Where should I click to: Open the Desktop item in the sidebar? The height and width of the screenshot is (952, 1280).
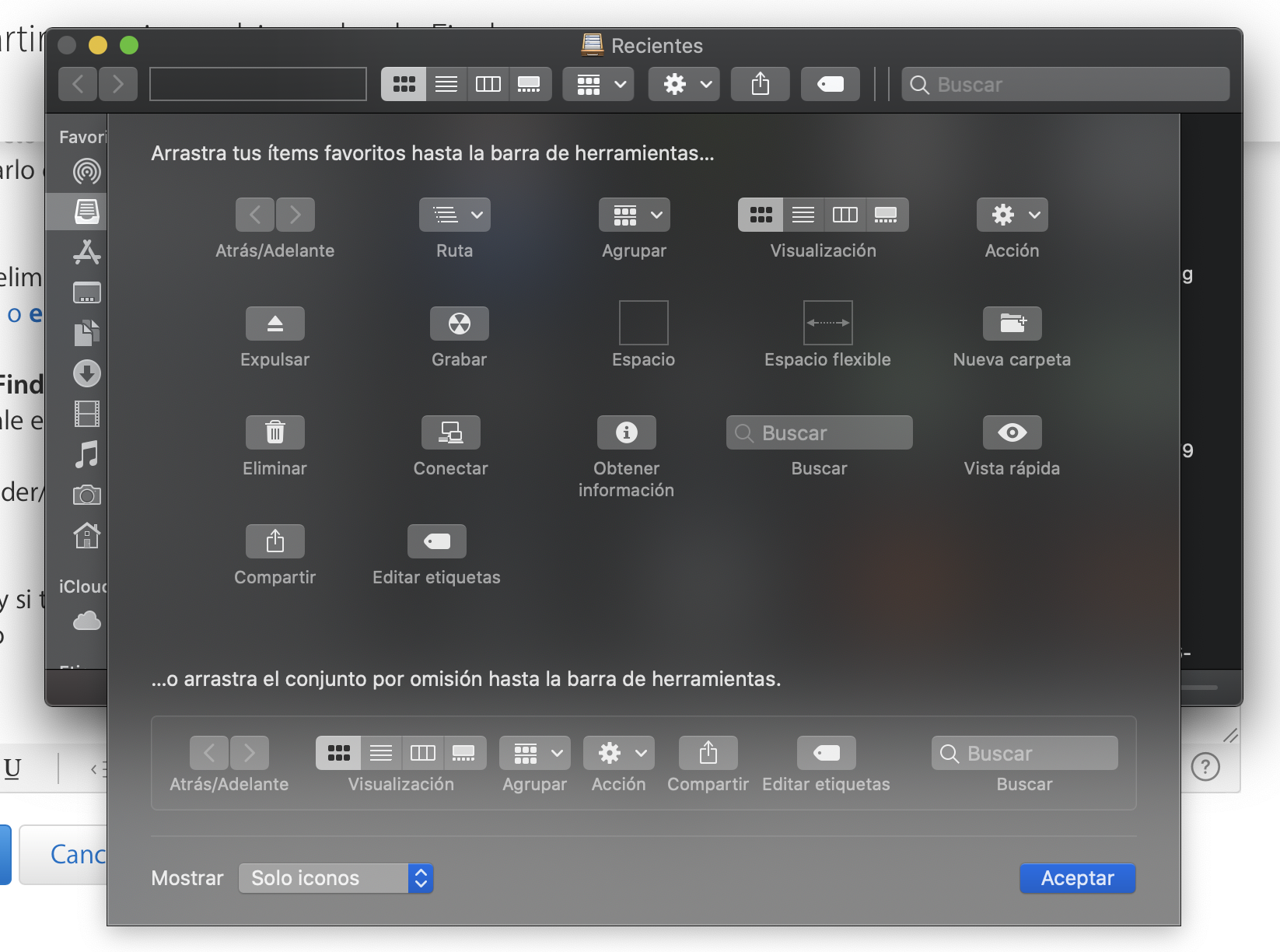pos(86,292)
